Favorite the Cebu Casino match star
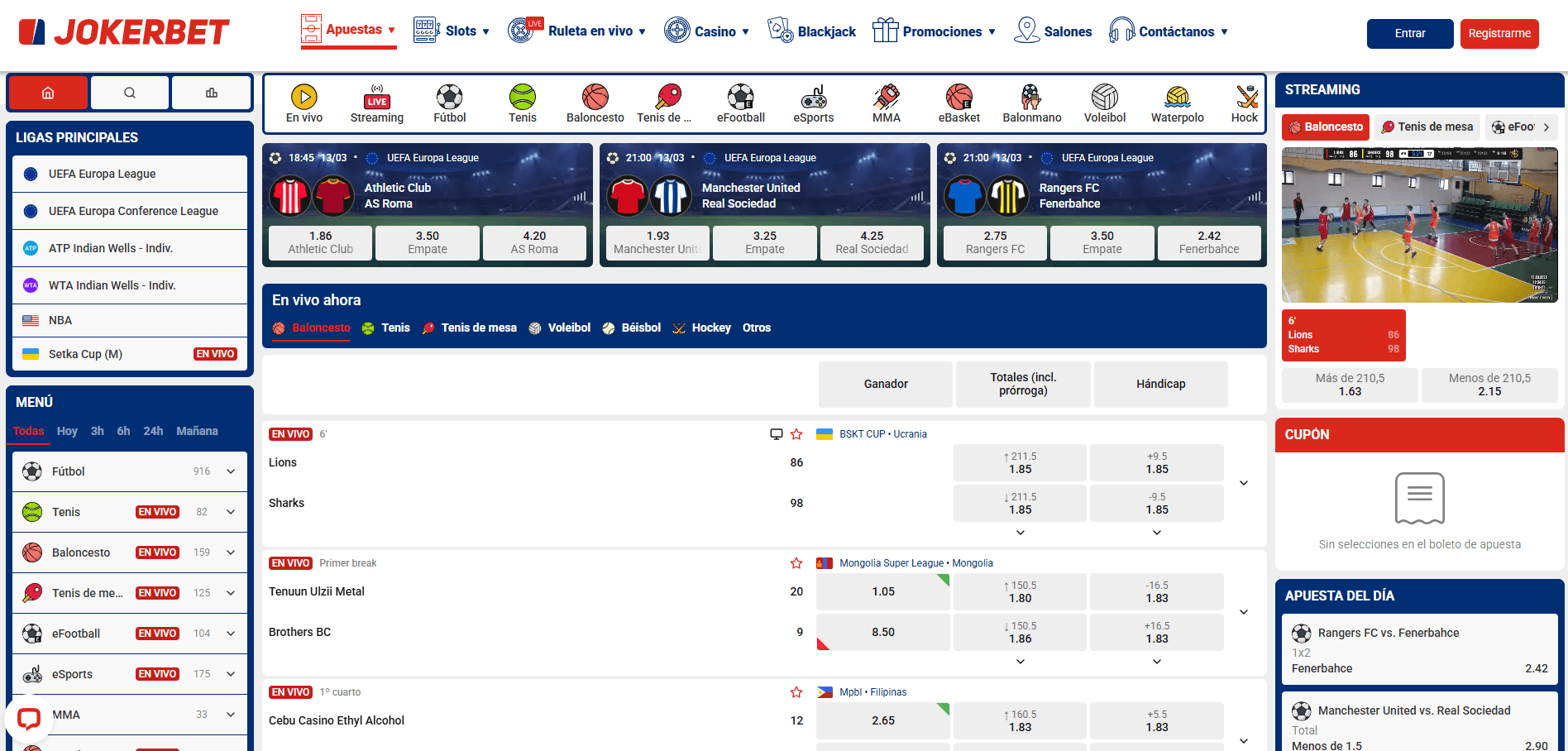 click(x=796, y=692)
